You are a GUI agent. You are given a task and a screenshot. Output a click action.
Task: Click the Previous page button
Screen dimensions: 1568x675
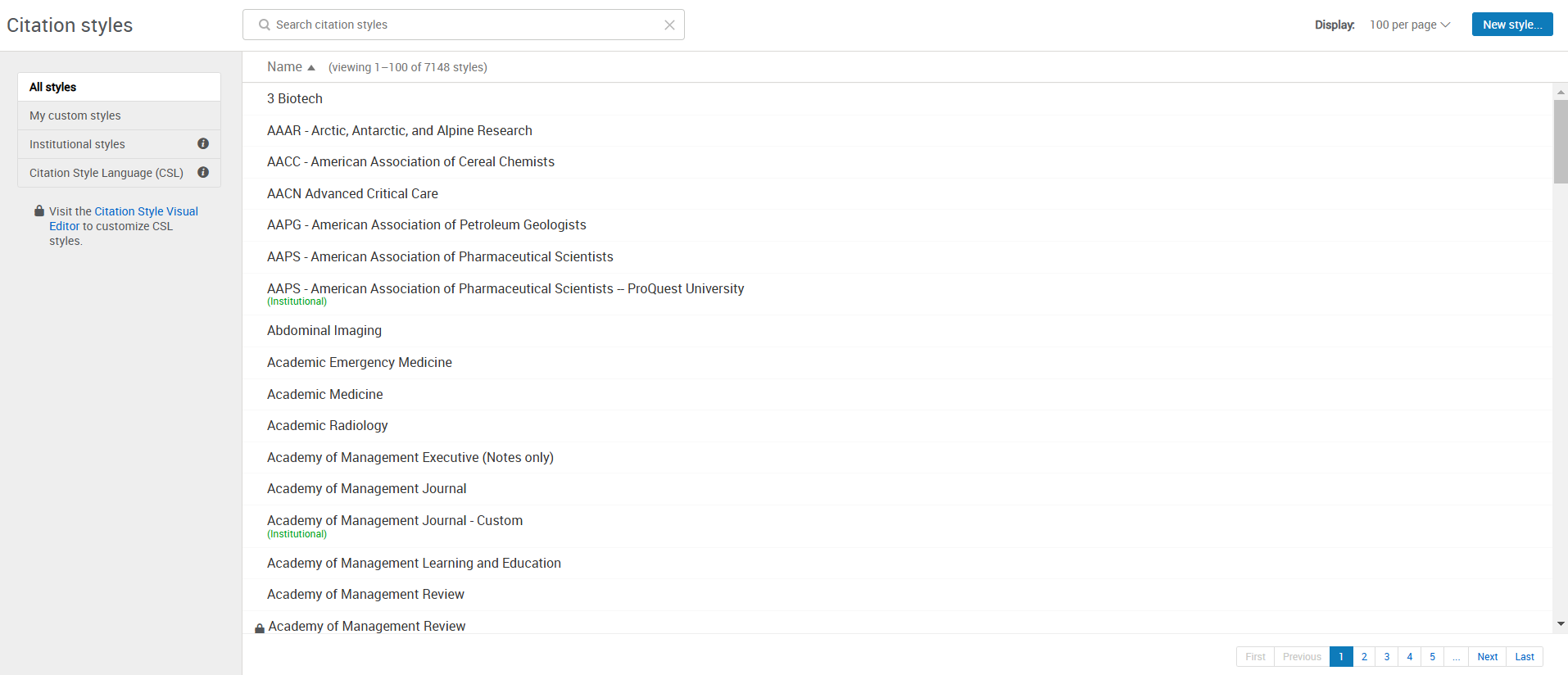pos(1302,657)
